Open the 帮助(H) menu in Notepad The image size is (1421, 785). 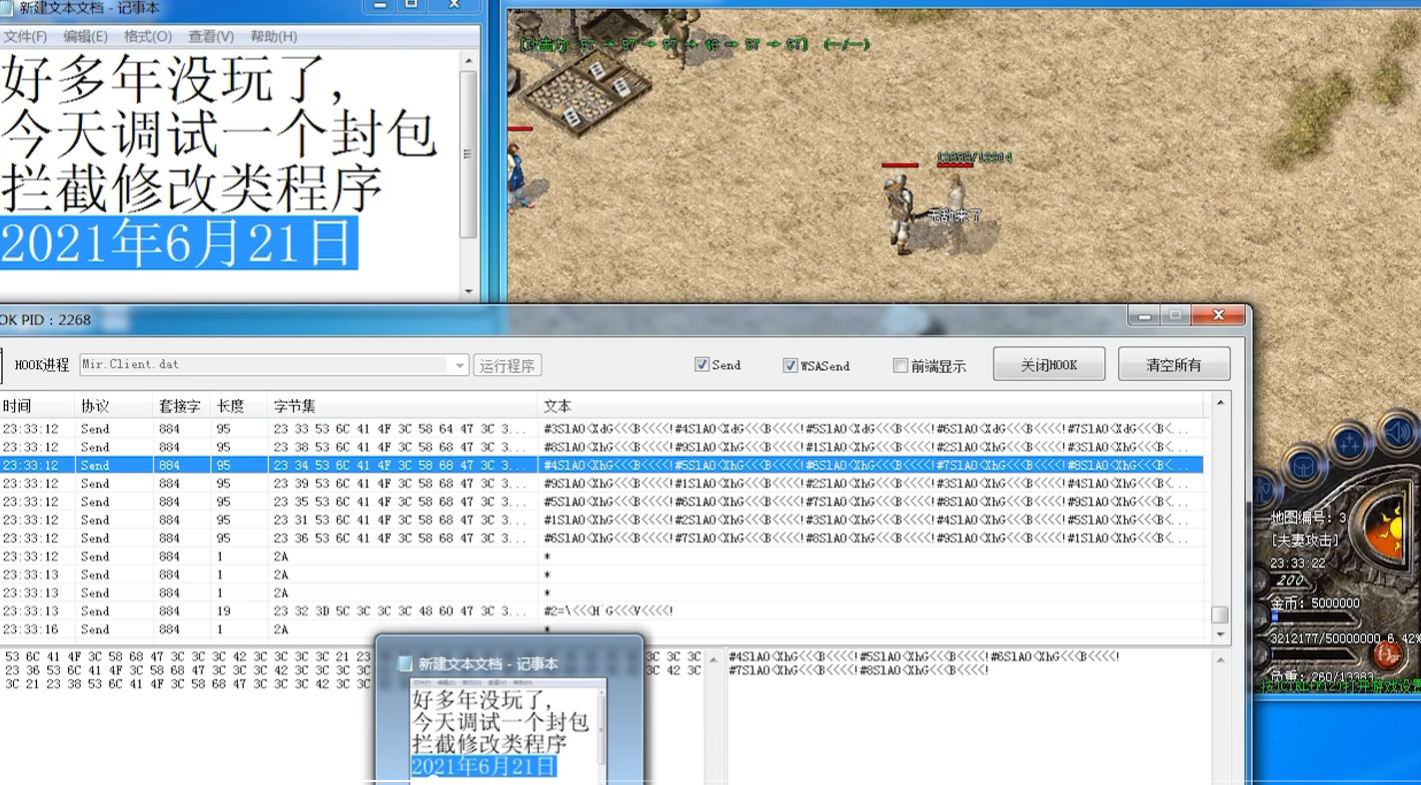[x=273, y=36]
